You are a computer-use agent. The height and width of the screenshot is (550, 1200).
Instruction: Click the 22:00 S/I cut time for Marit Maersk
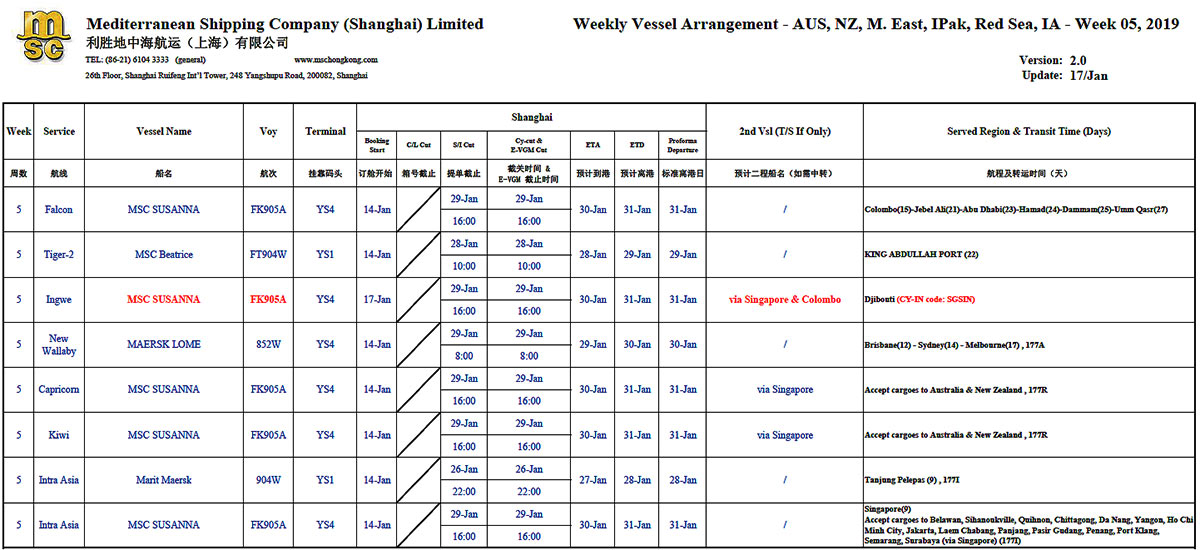463,492
